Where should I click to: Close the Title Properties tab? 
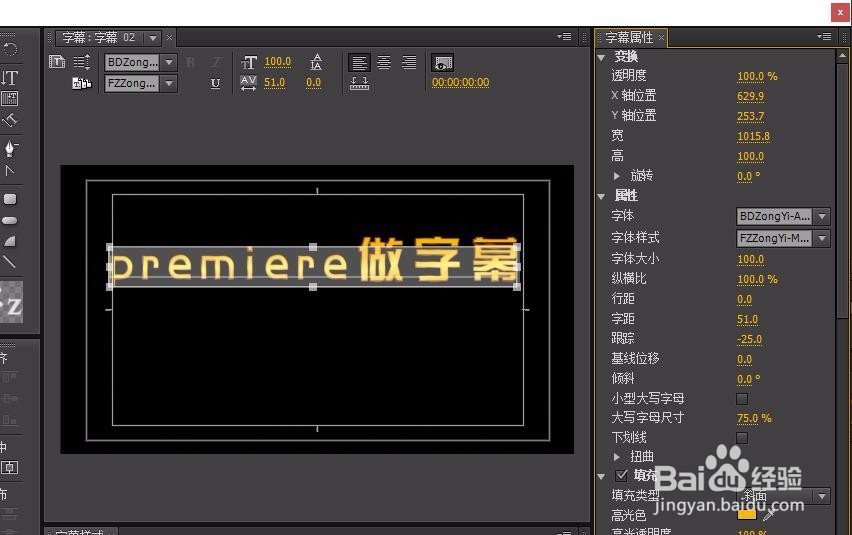[661, 37]
